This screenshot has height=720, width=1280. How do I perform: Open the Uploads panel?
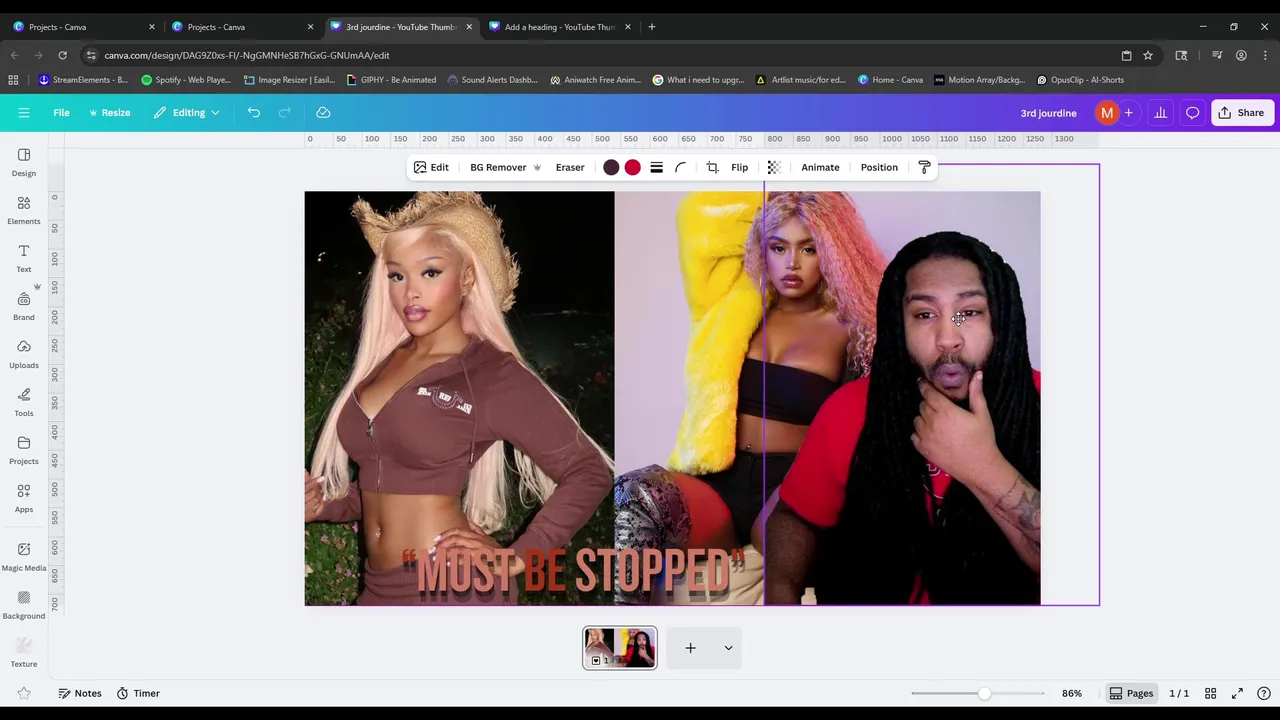(x=24, y=353)
